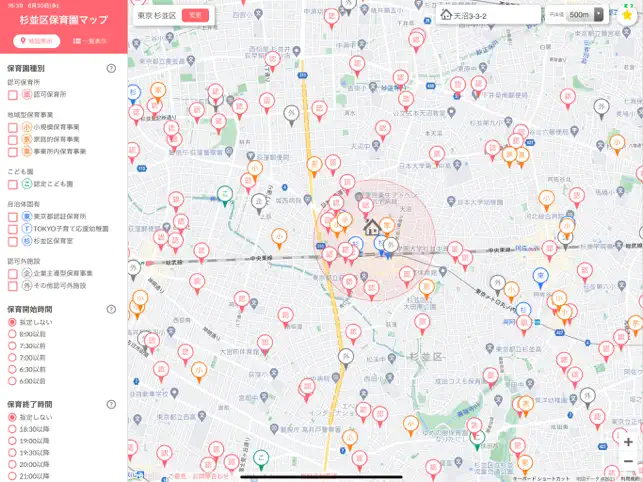Enable the その他認可外施設 checkbox
This screenshot has height=482, width=643.
[x=13, y=286]
